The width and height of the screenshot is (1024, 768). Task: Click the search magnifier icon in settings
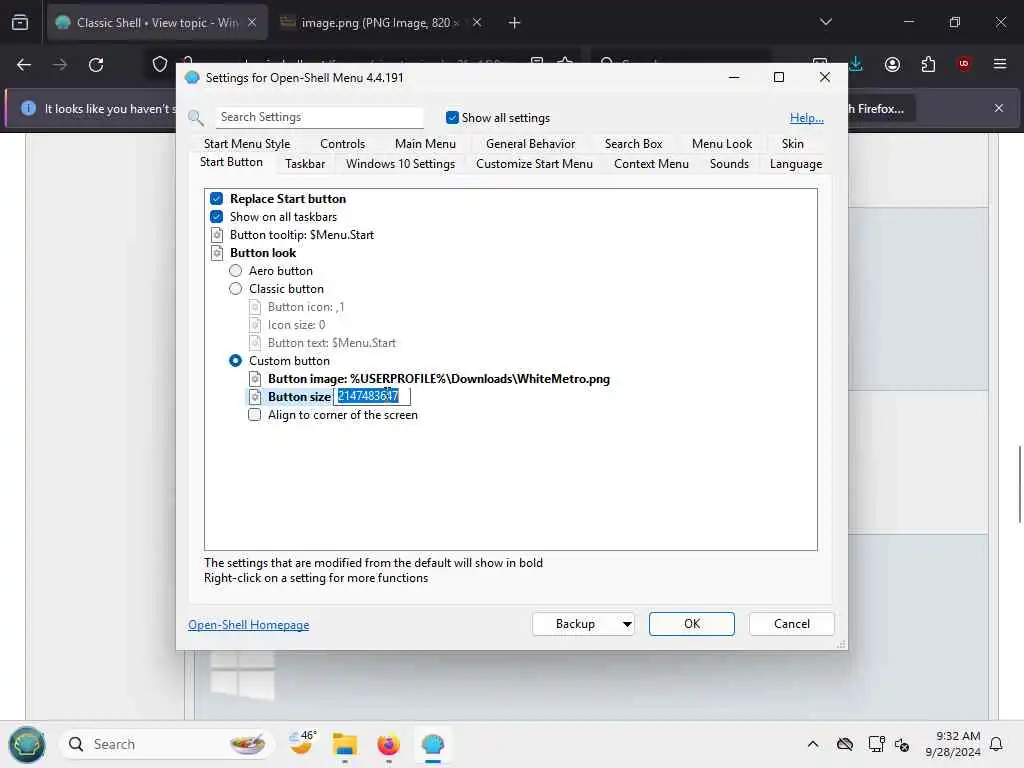click(x=196, y=118)
